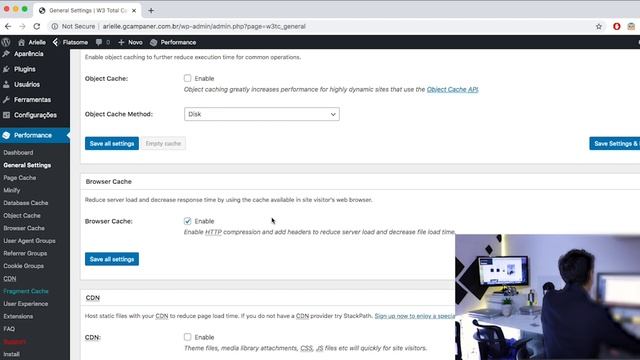
Task: Open the comments bubble in admin bar
Action: tap(102, 42)
